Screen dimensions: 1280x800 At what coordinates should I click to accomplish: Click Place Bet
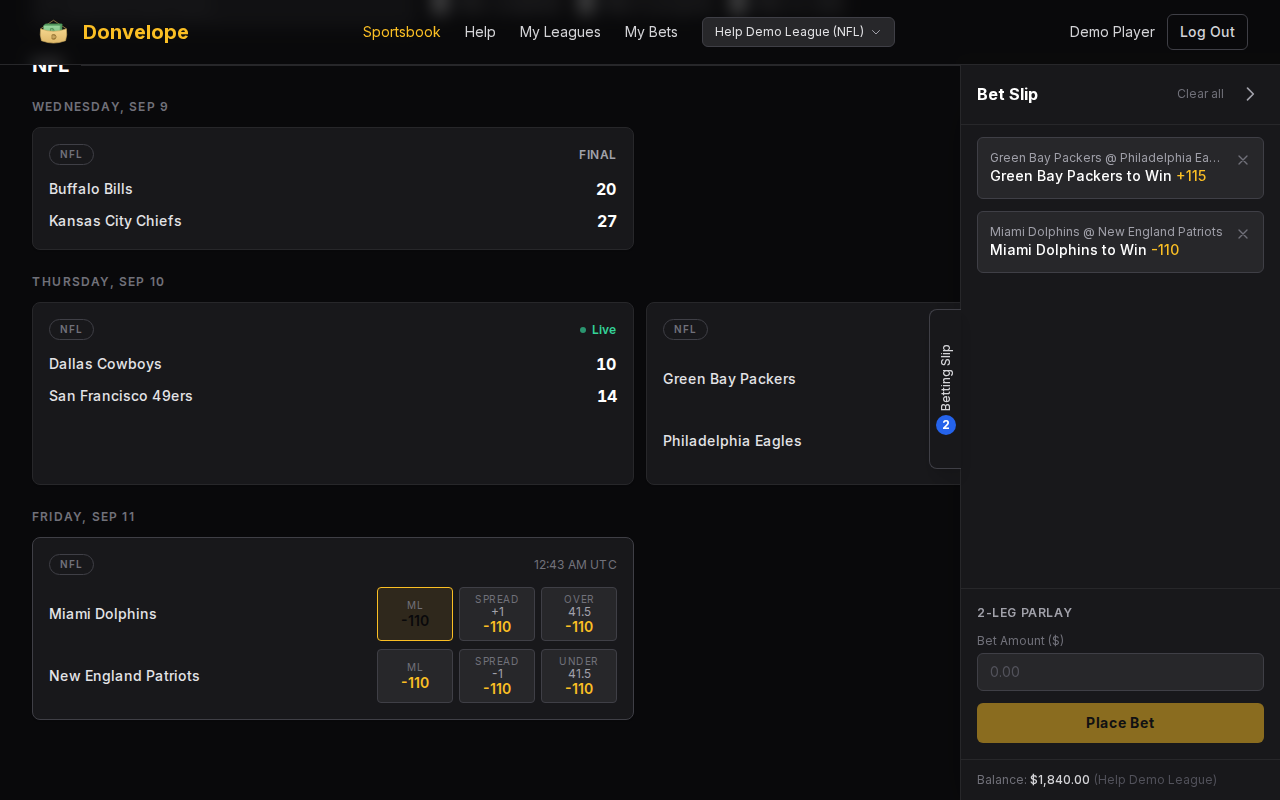pos(1120,723)
